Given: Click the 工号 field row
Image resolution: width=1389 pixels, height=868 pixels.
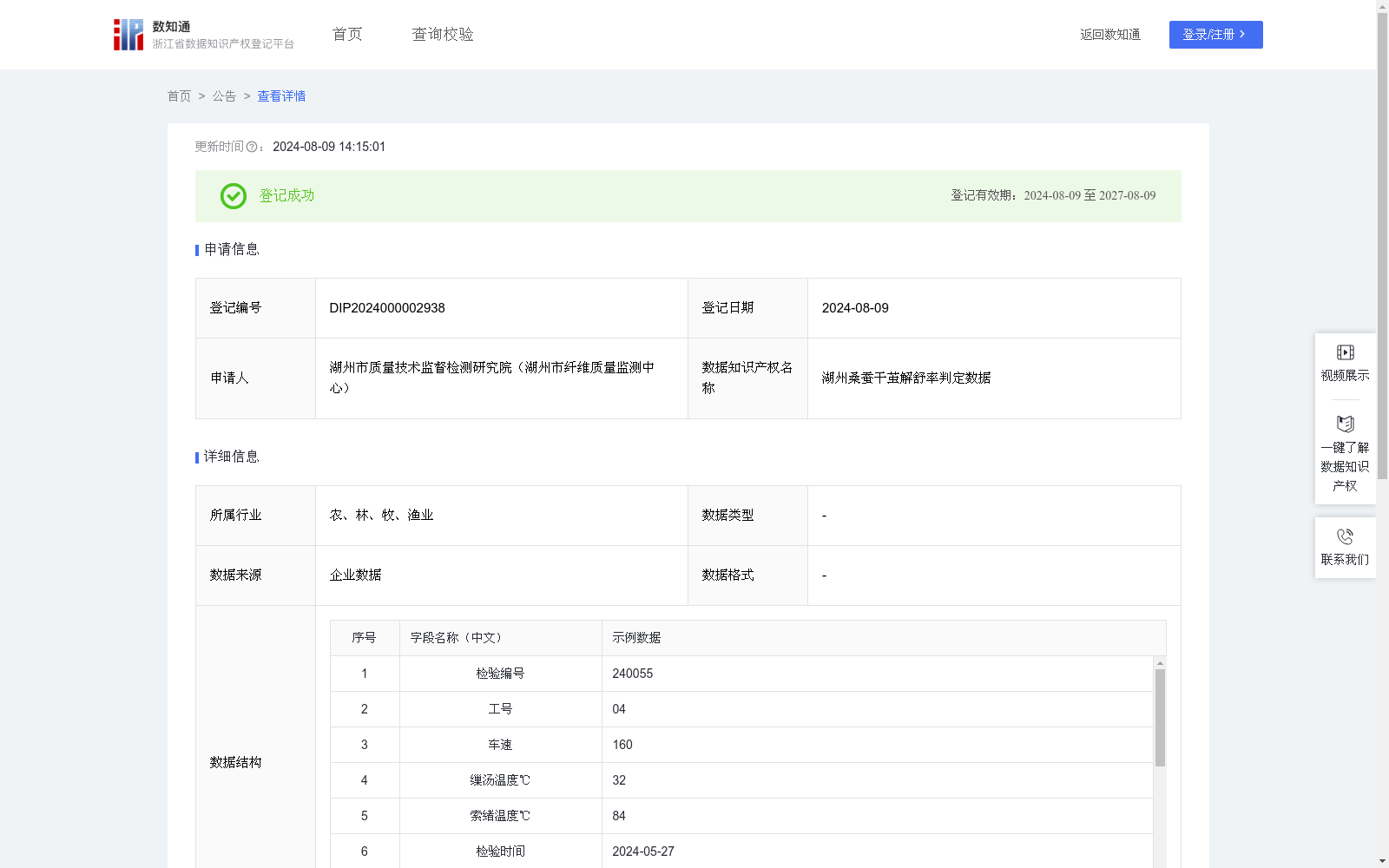Looking at the screenshot, I should click(741, 709).
